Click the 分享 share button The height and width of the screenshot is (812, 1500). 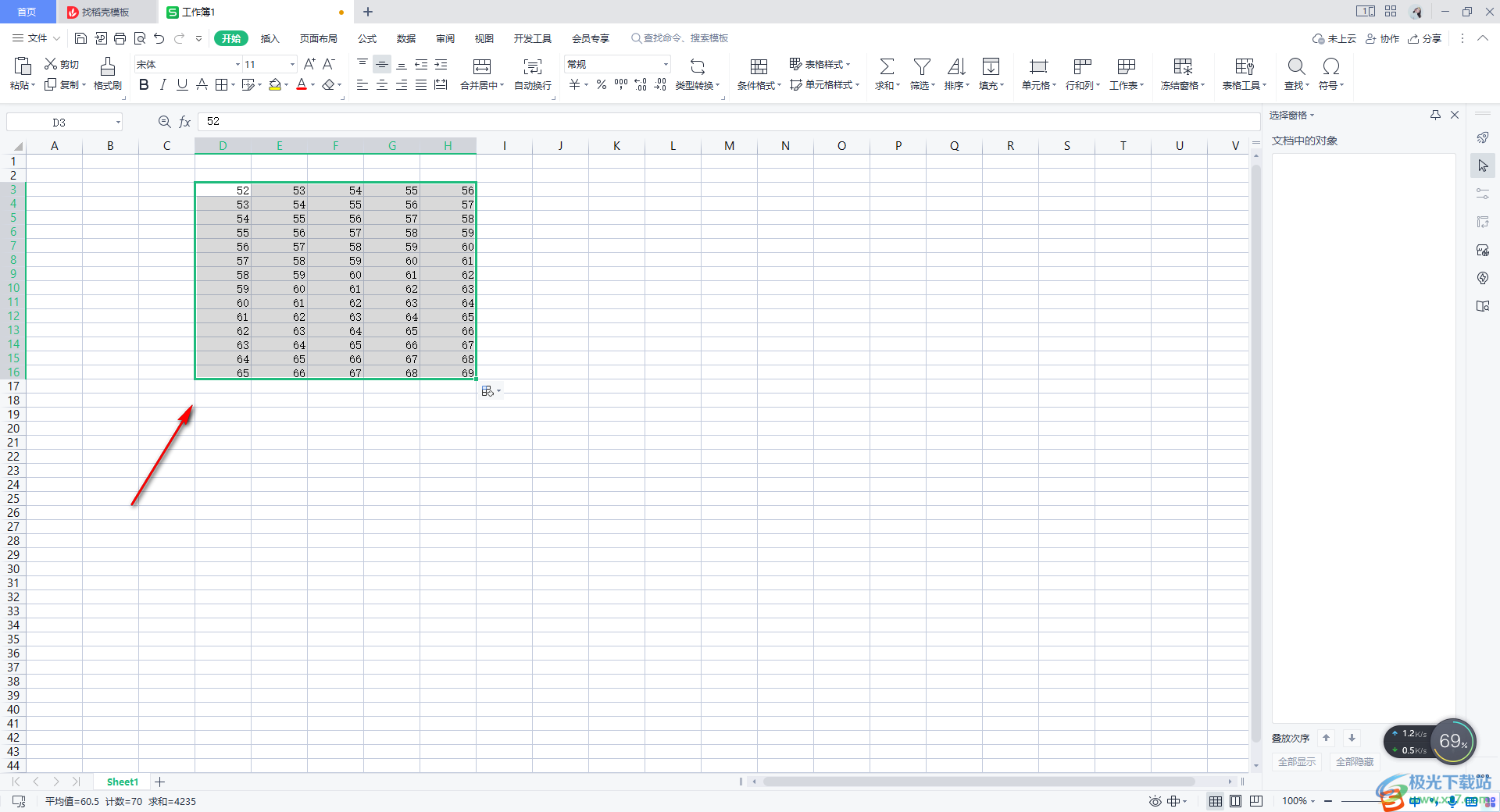tap(1425, 38)
